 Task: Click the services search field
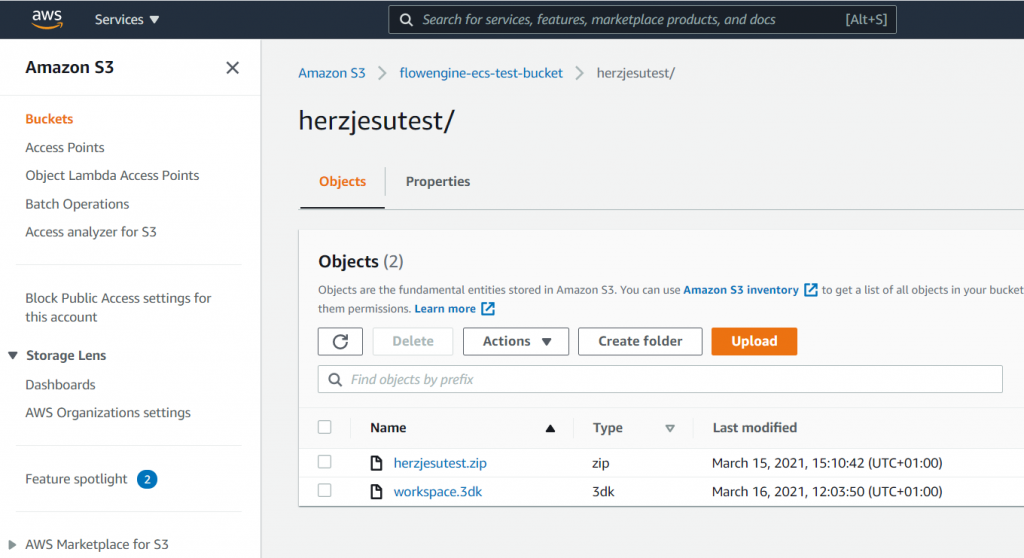[x=642, y=20]
